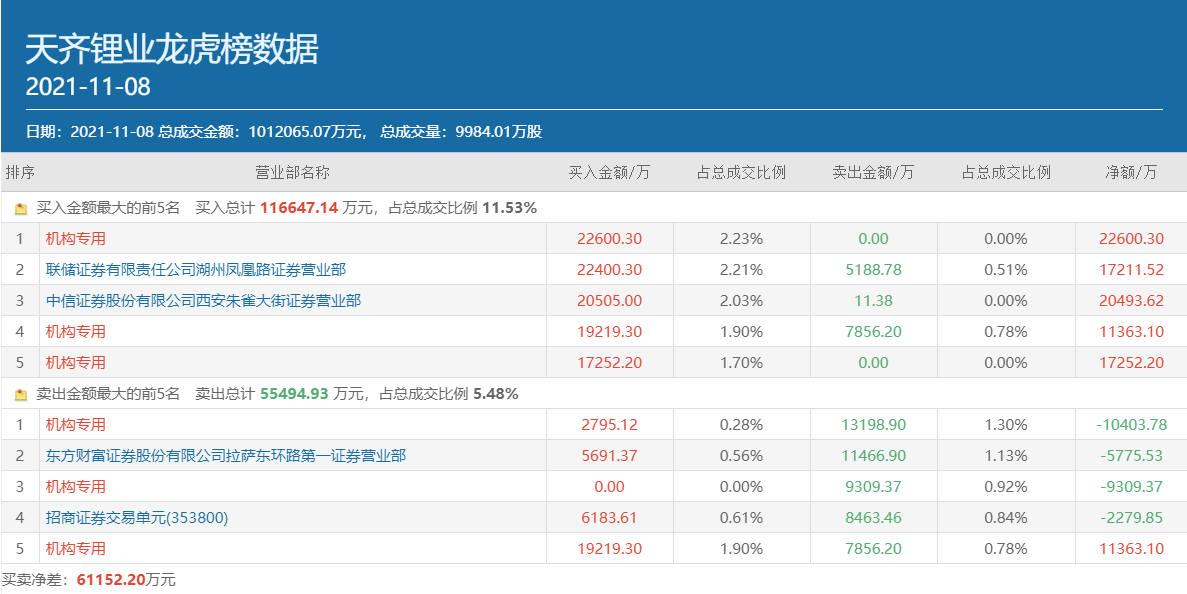Click the 天齐锂业龙虎榜数据 page title
The height and width of the screenshot is (594, 1187).
pos(172,49)
